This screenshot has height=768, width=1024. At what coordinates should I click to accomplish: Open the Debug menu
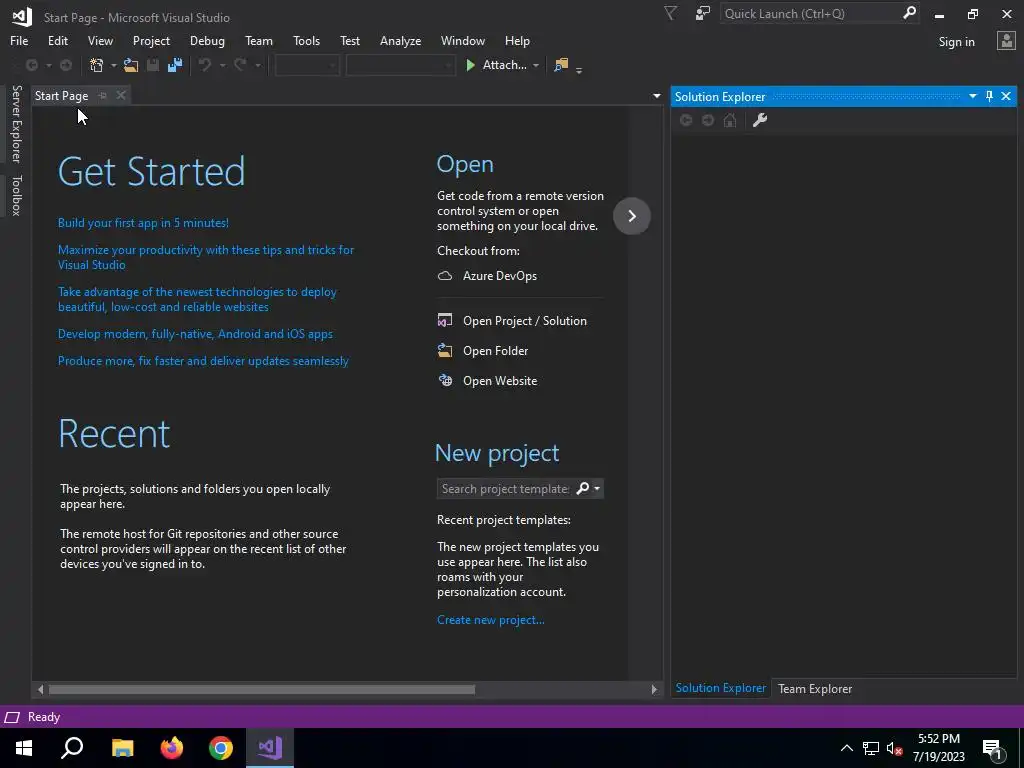pyautogui.click(x=207, y=40)
